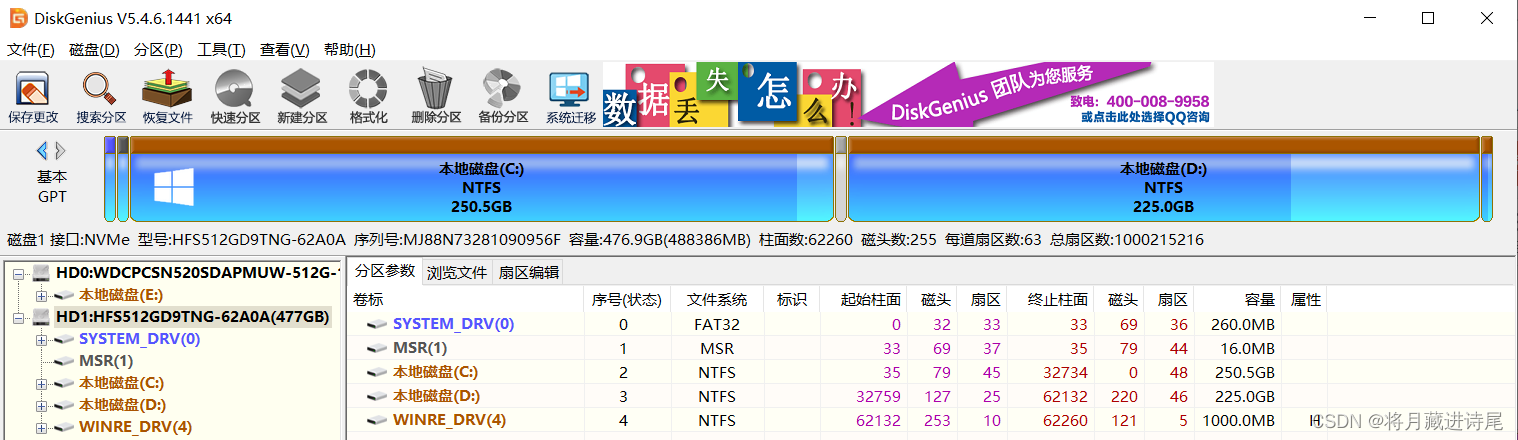Expand the 本地磁盘(C:) tree node
Screen dimensions: 1518x440
40,383
